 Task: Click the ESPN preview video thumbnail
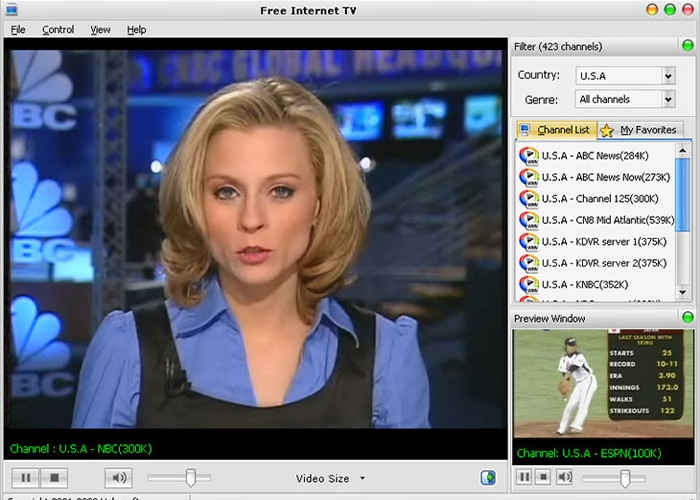[603, 384]
